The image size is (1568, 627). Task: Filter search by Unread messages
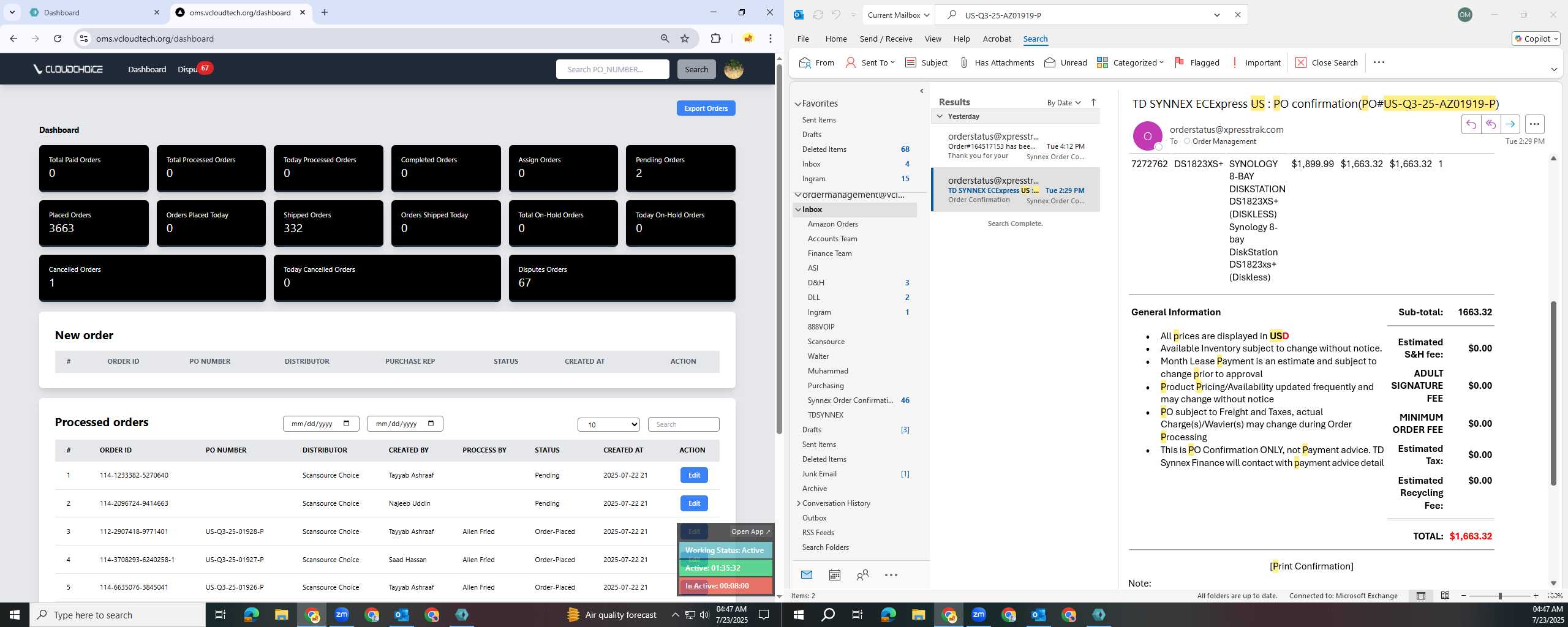(1066, 62)
